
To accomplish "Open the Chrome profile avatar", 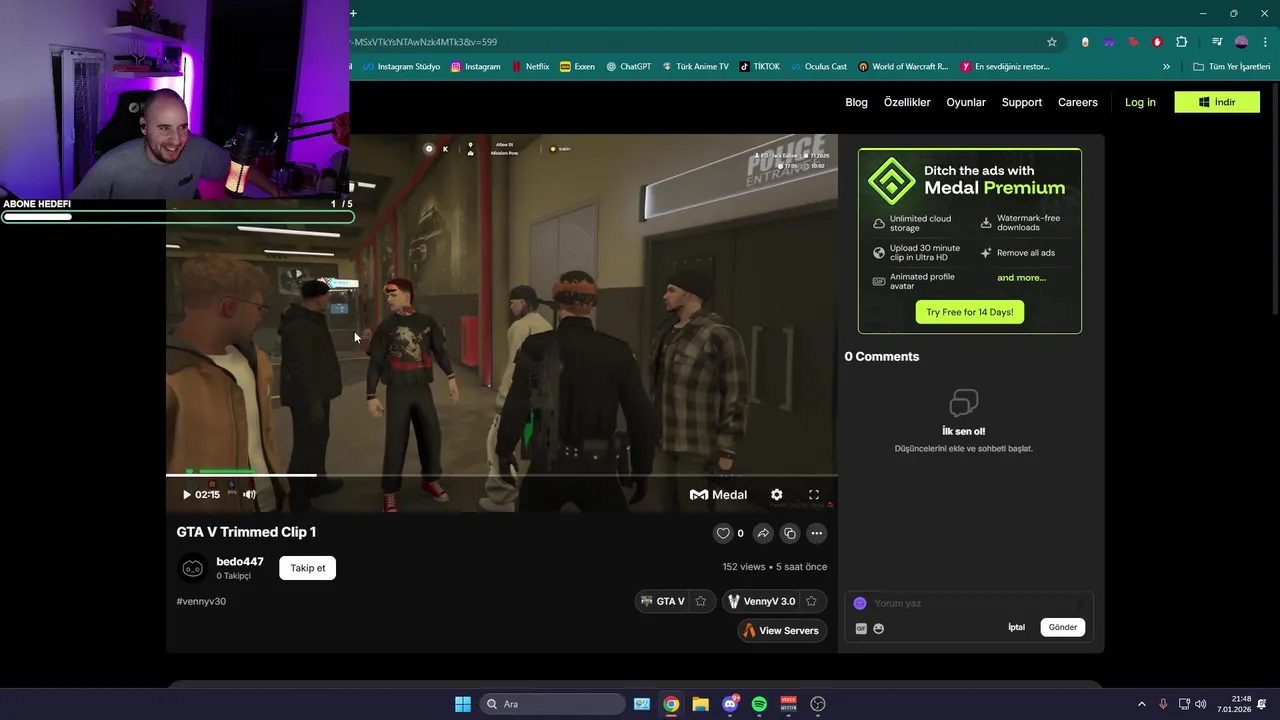I will (x=1241, y=42).
